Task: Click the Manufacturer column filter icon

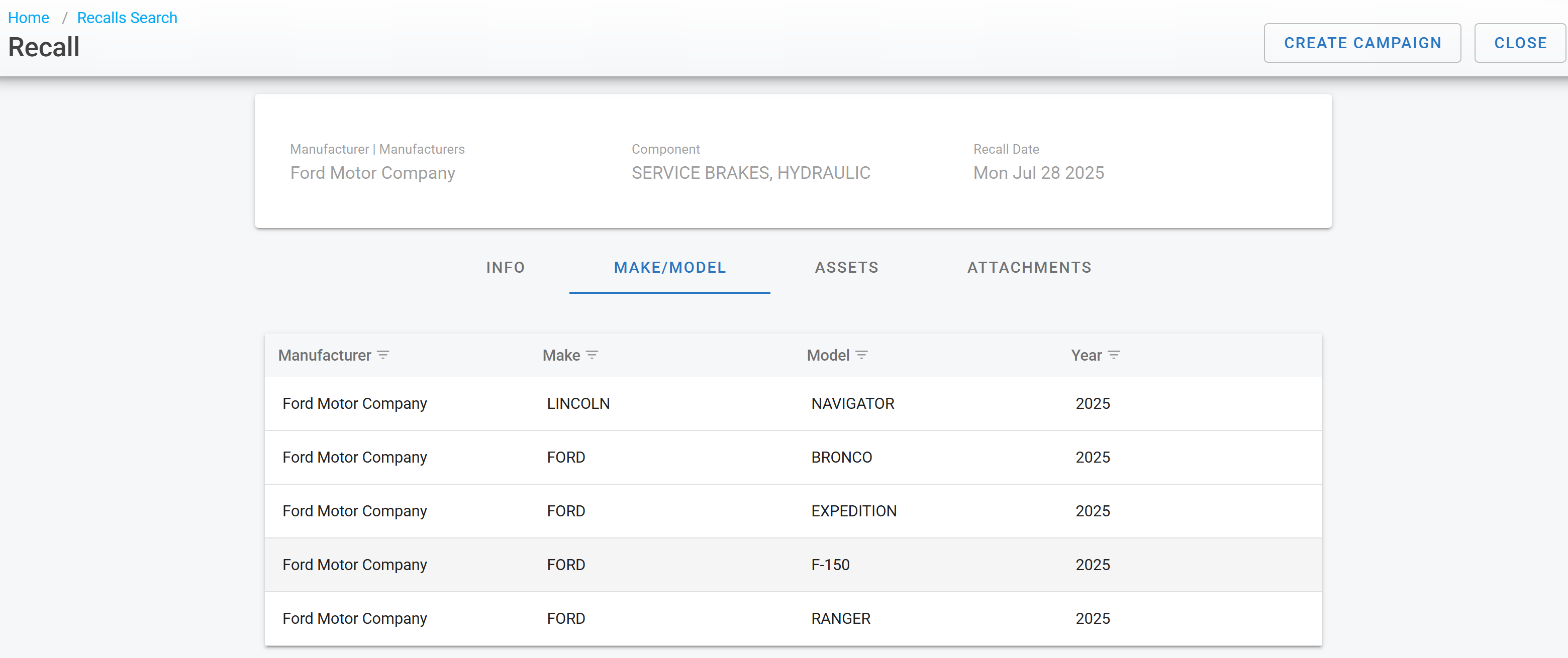Action: tap(383, 355)
